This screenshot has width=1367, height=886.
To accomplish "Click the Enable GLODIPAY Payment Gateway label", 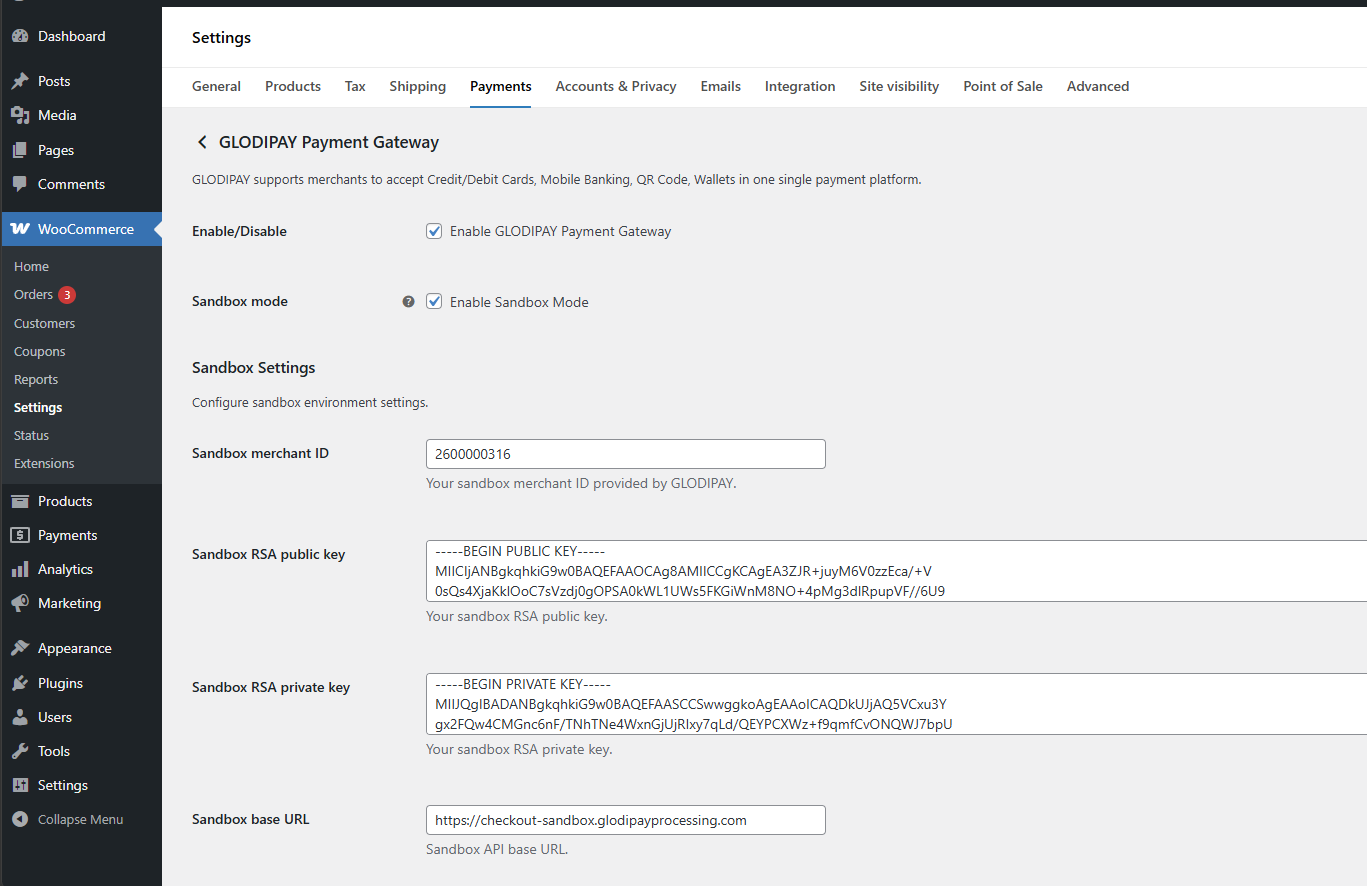I will (x=560, y=231).
